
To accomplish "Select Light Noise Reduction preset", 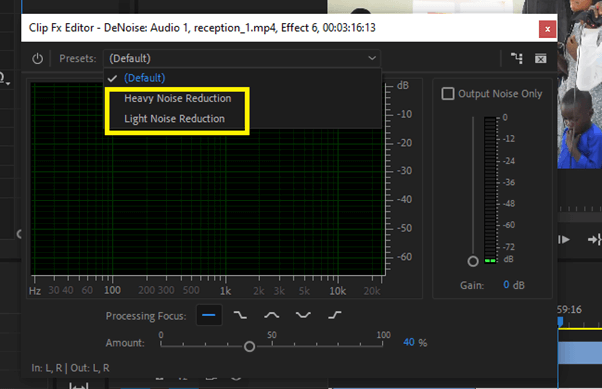I will click(174, 119).
